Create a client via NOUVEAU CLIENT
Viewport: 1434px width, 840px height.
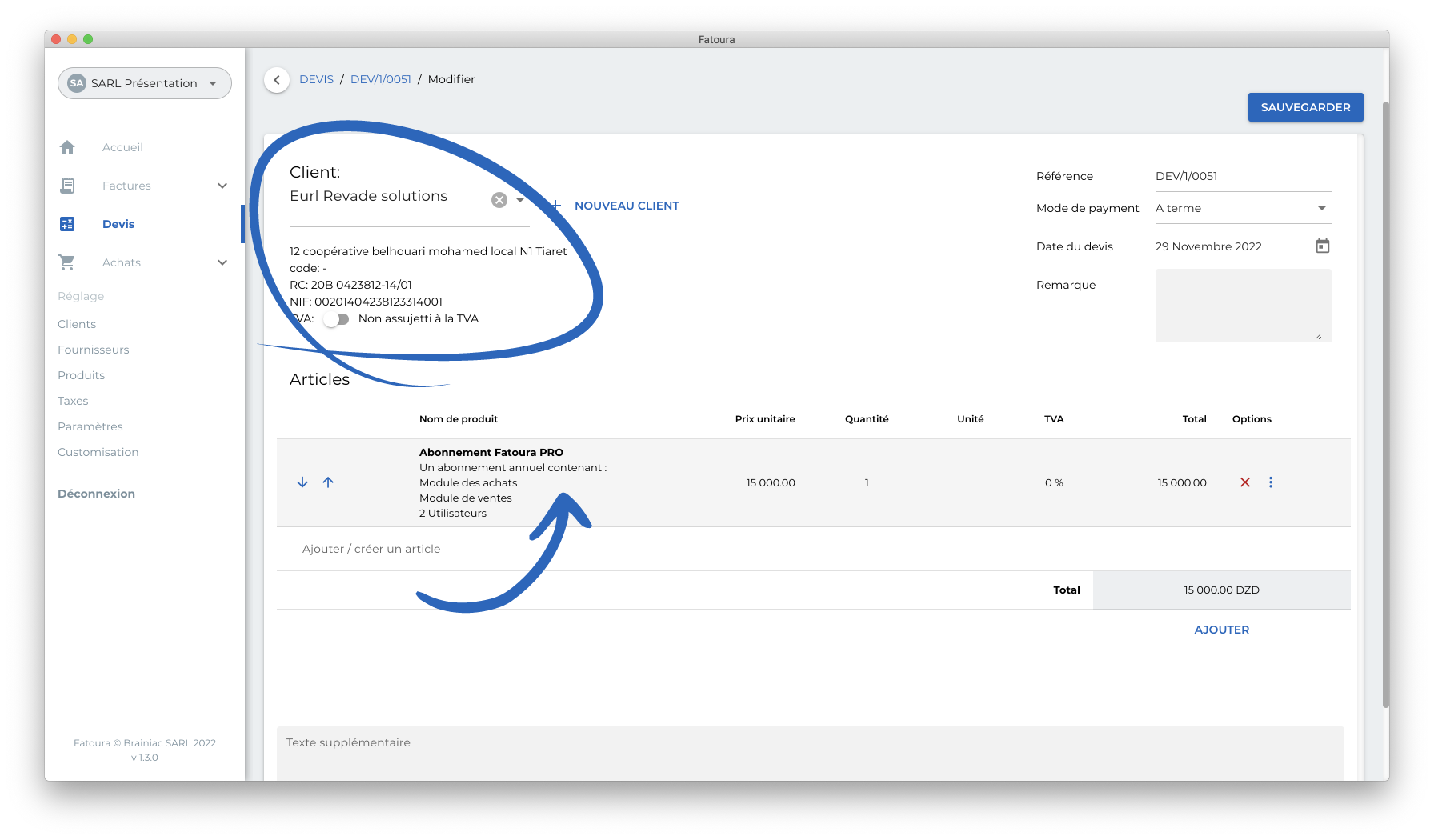click(627, 206)
